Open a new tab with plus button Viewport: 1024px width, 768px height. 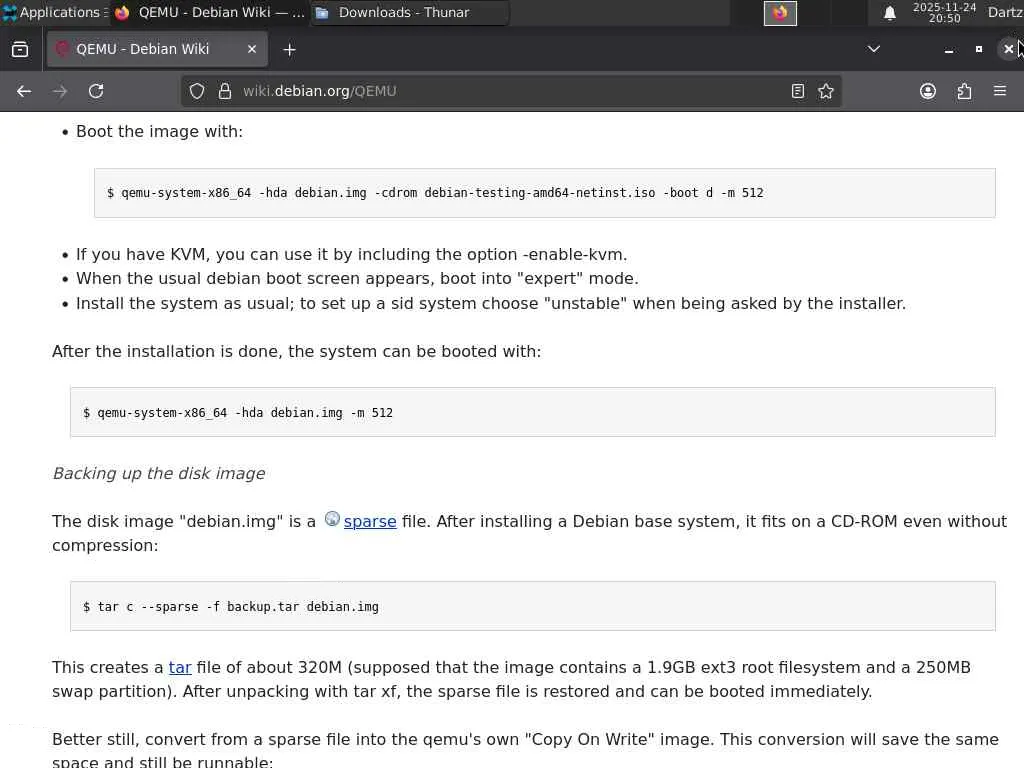click(x=289, y=49)
